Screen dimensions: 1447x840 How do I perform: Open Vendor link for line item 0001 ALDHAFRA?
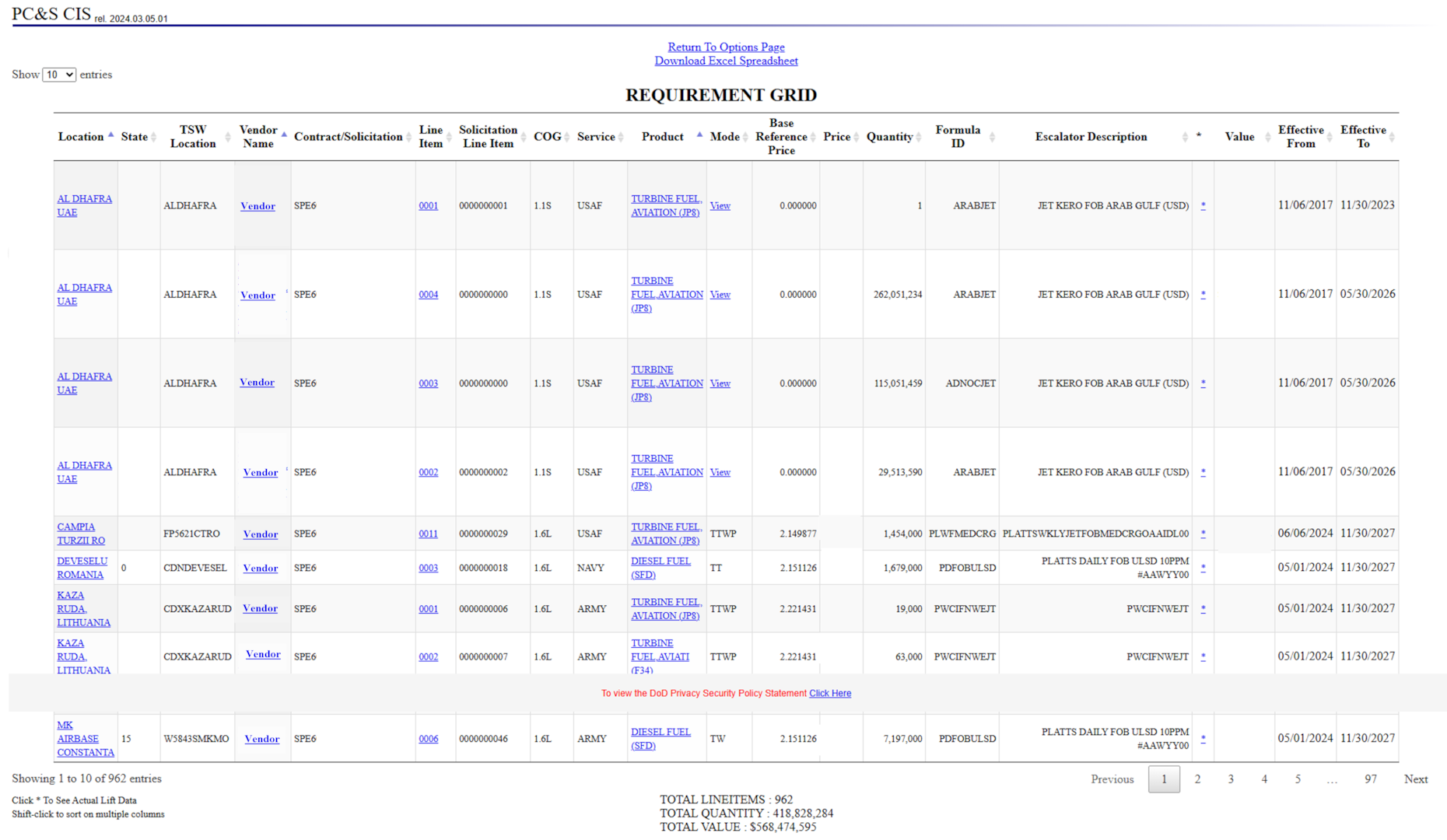tap(258, 206)
